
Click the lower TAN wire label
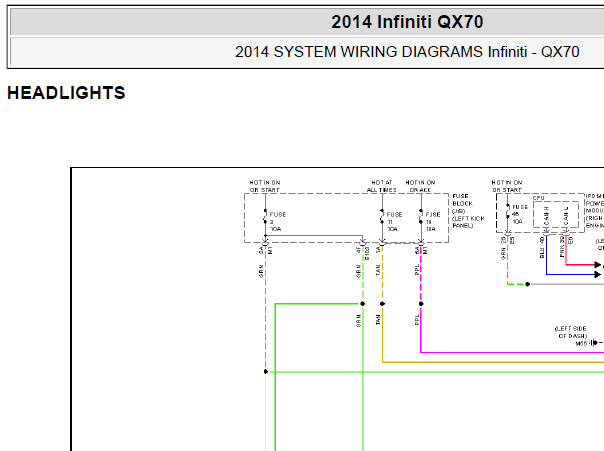pos(378,320)
